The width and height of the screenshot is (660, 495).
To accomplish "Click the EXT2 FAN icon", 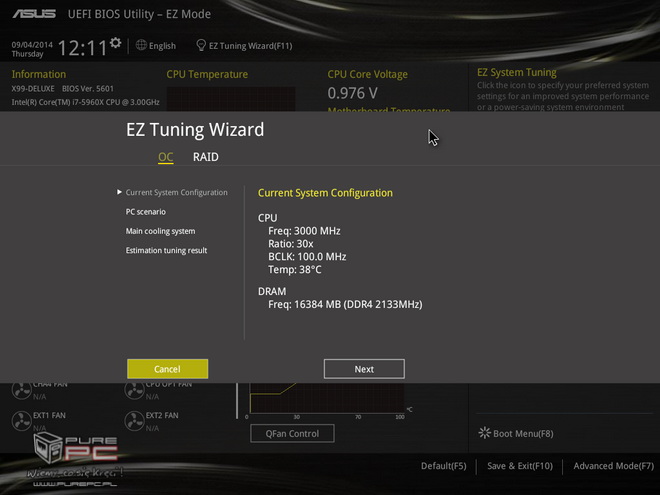I will click(x=134, y=421).
